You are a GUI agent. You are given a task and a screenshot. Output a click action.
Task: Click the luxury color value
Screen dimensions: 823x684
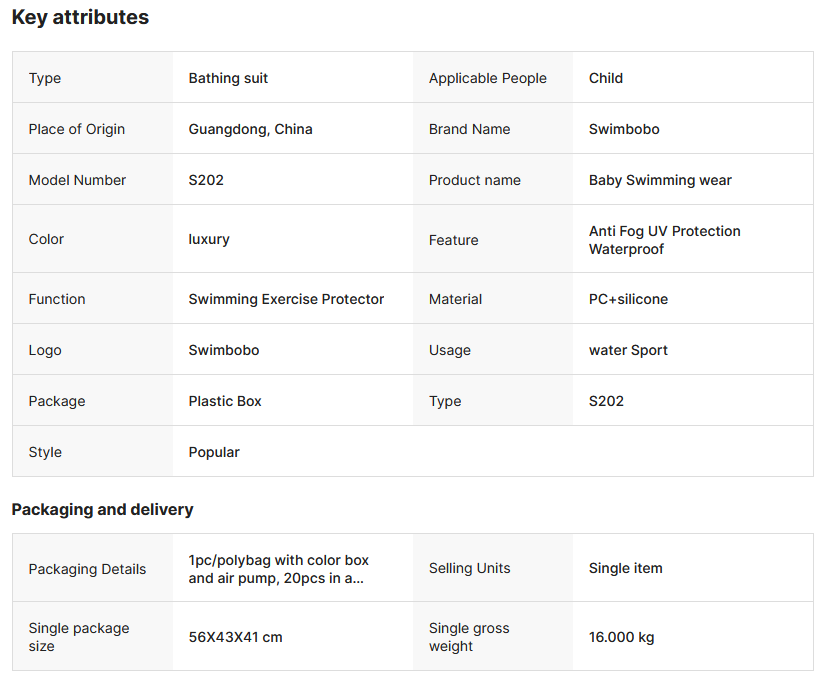tap(209, 239)
